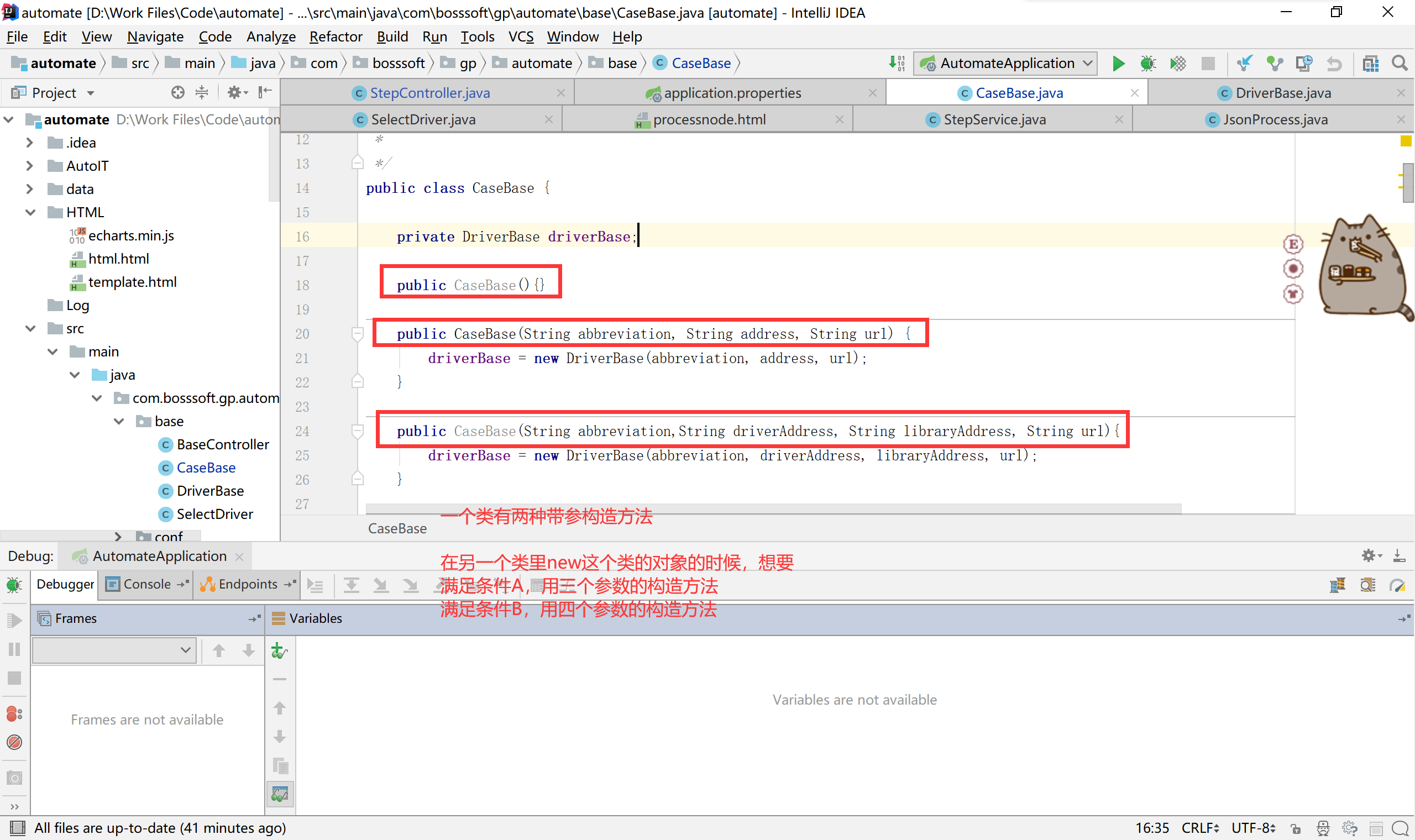This screenshot has width=1415, height=840.
Task: Rollback changes with the undo arrow icon
Action: pyautogui.click(x=1334, y=63)
